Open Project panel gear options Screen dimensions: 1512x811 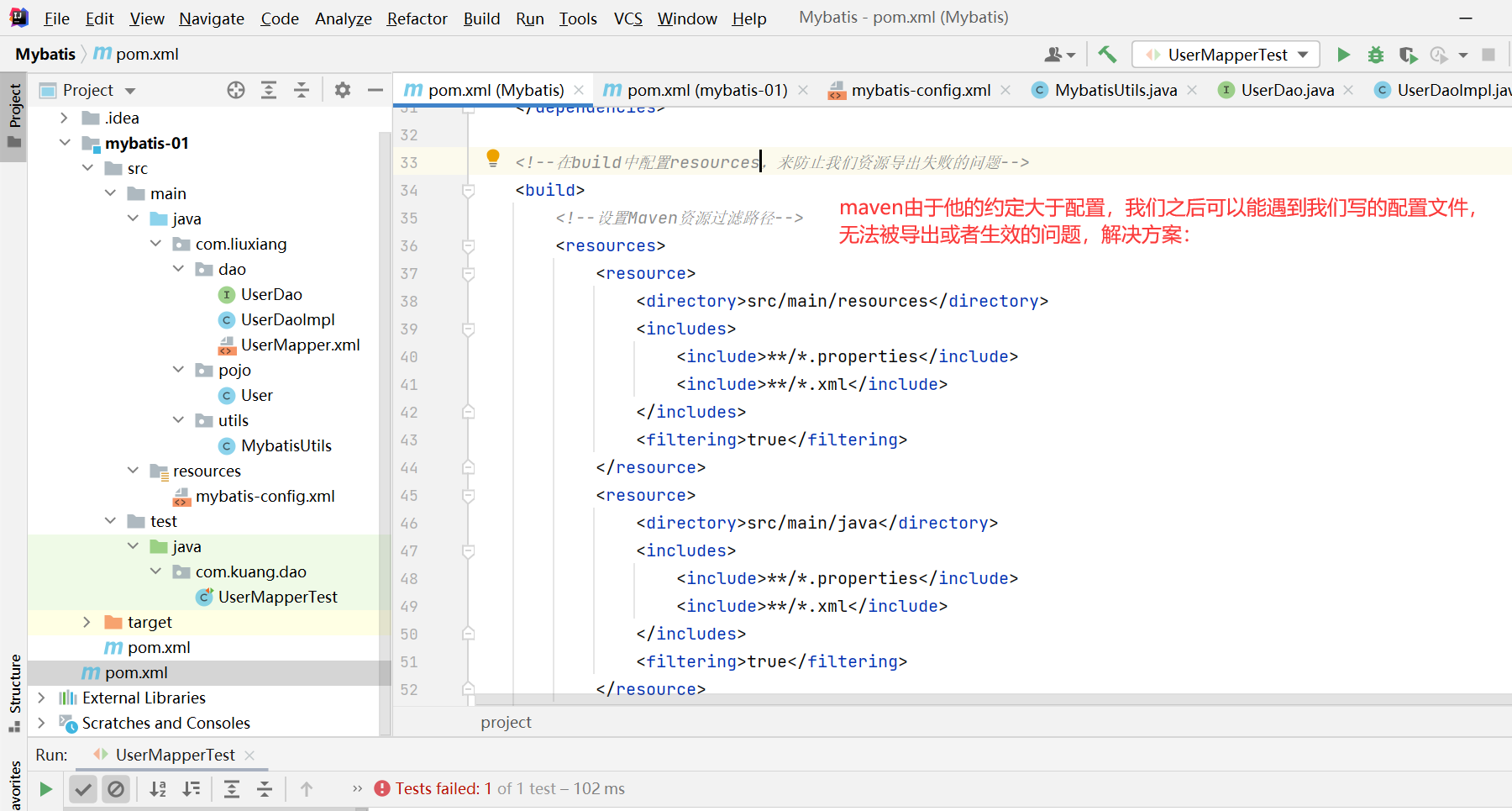coord(343,90)
